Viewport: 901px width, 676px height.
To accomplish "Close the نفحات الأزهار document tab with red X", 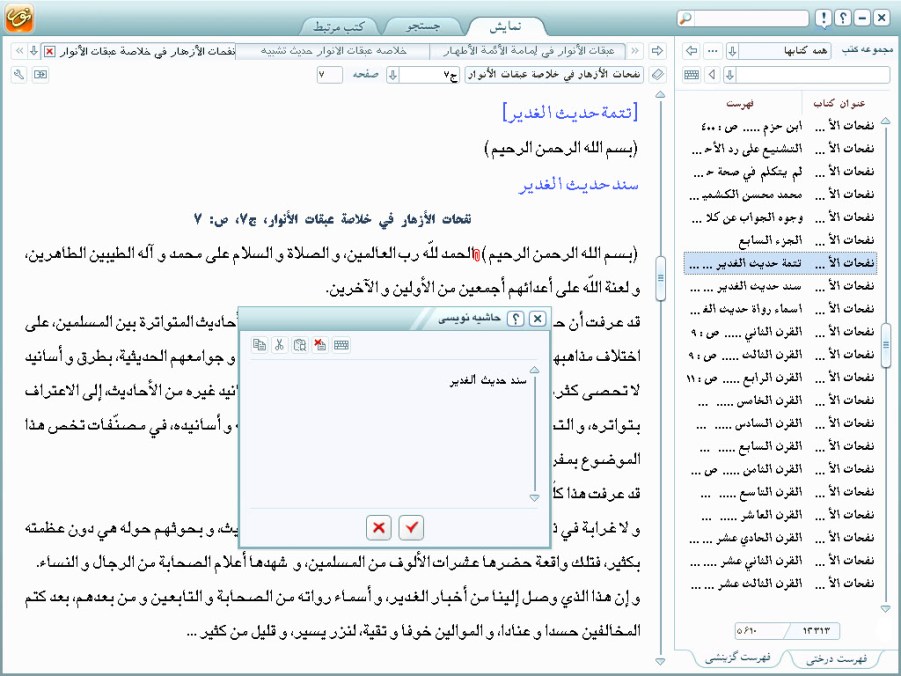I will tap(50, 51).
